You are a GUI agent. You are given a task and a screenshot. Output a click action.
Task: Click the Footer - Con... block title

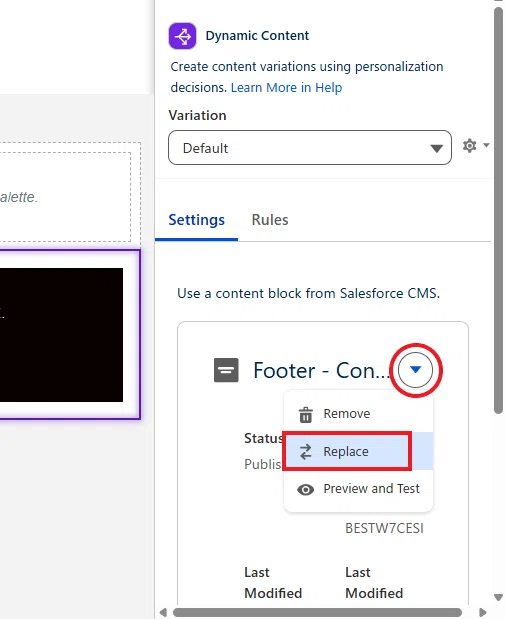tap(322, 371)
